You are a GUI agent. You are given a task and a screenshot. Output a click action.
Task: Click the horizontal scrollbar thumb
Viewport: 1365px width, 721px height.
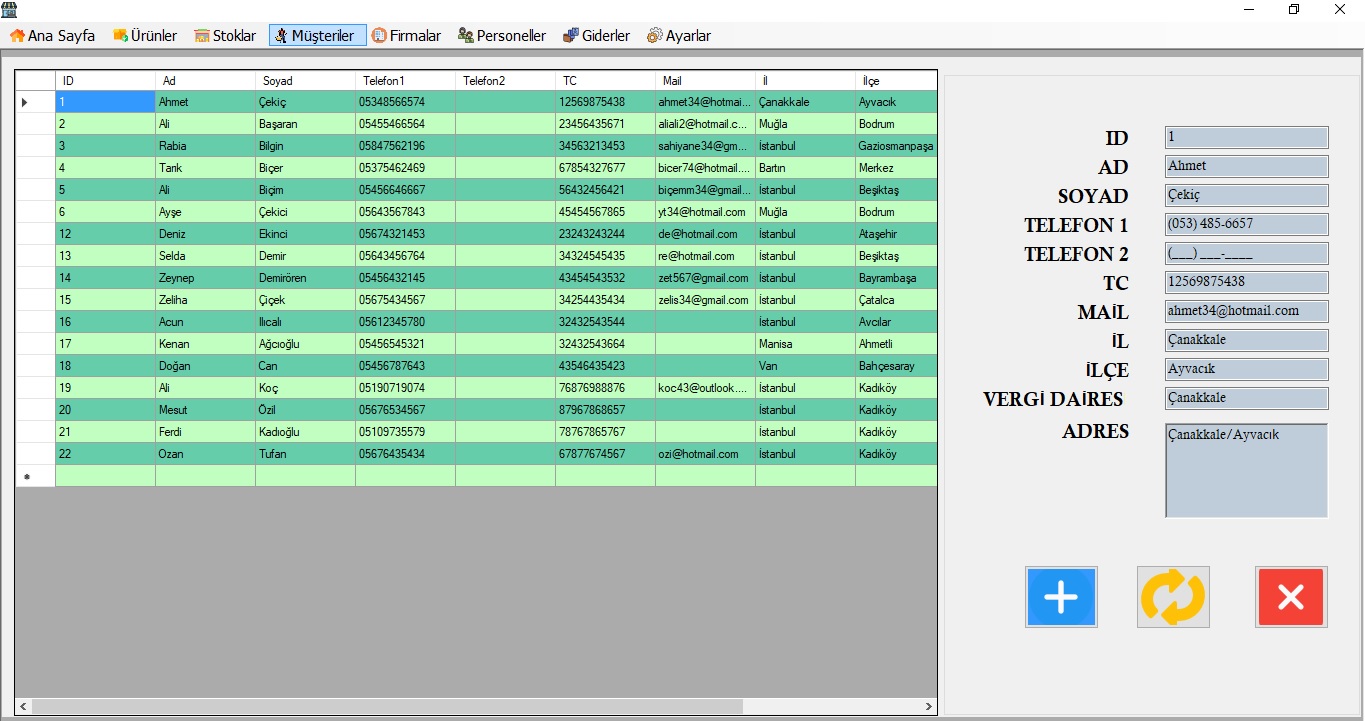(x=388, y=706)
